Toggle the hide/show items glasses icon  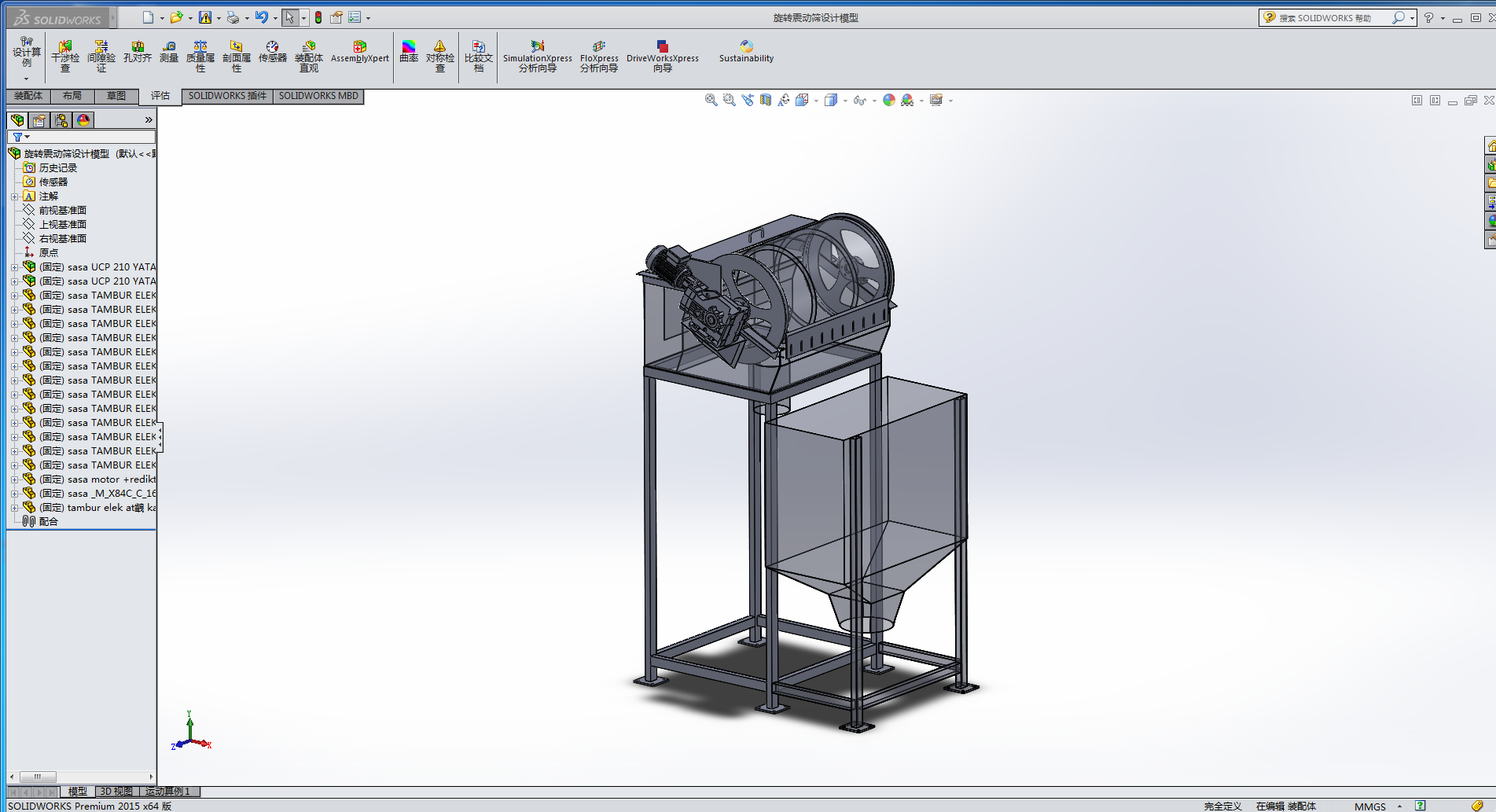pyautogui.click(x=860, y=100)
